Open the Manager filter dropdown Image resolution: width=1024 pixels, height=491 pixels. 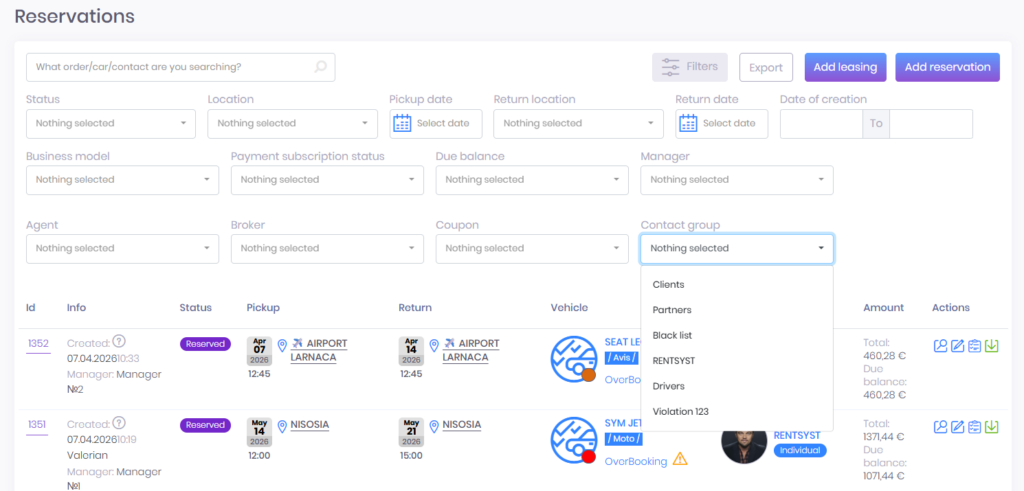(x=736, y=180)
